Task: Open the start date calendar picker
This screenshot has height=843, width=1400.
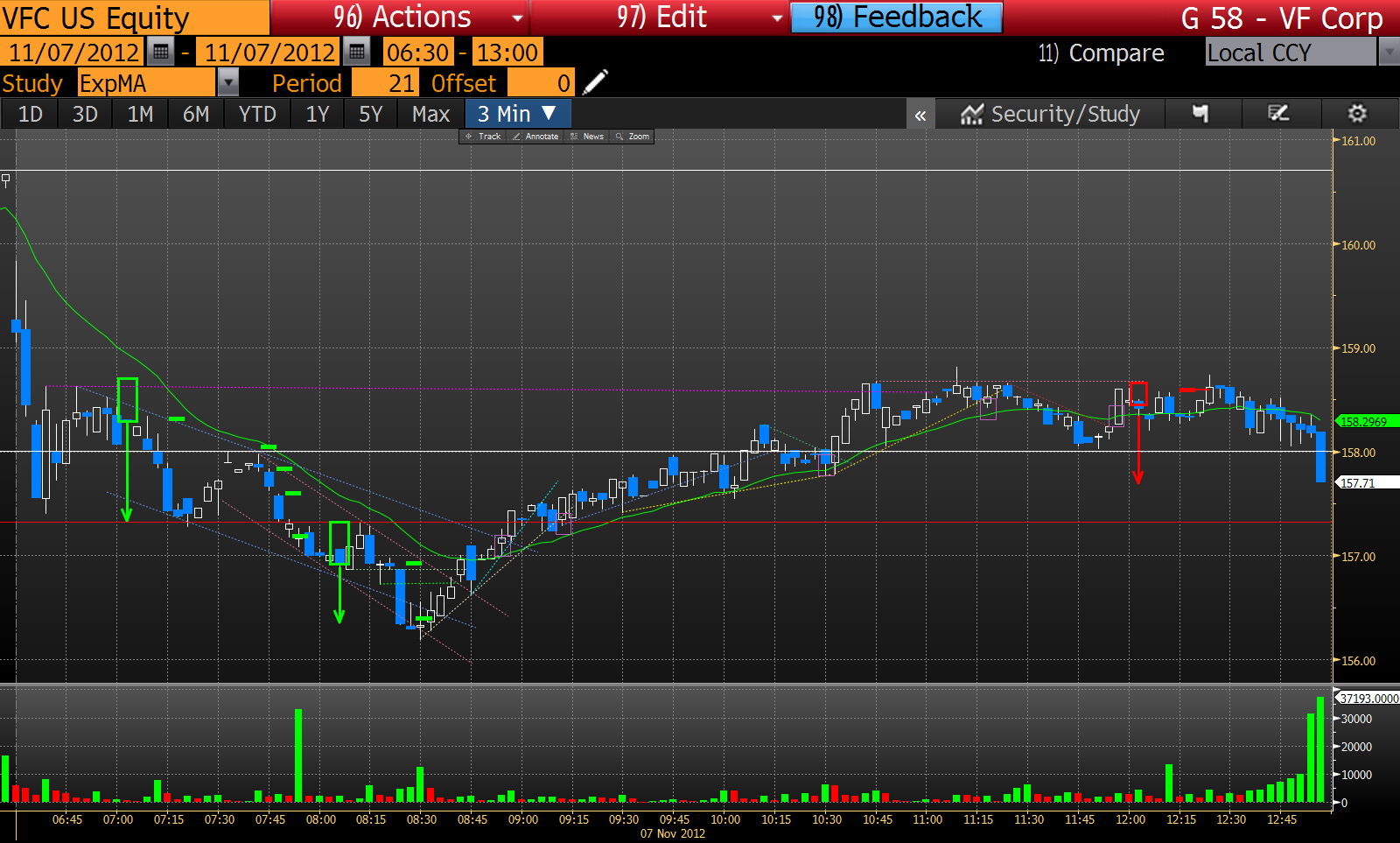Action: tap(160, 53)
